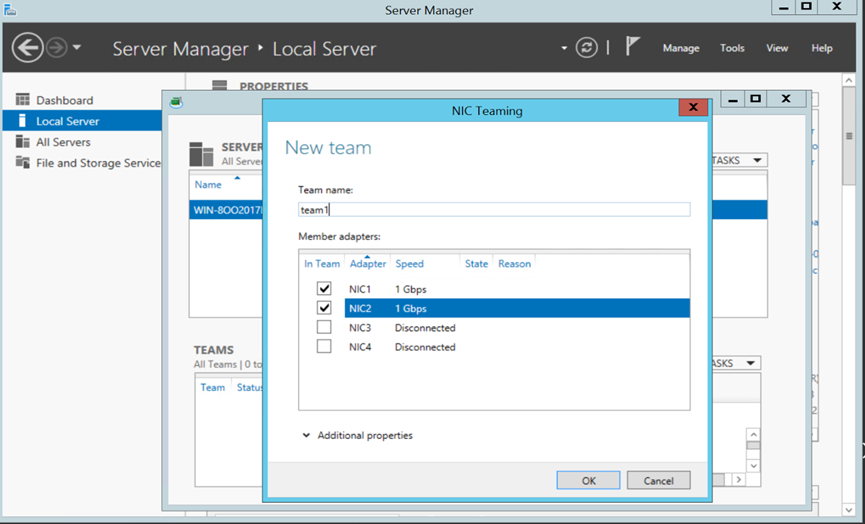Uncheck the NIC2 In Team checkbox

click(x=324, y=308)
